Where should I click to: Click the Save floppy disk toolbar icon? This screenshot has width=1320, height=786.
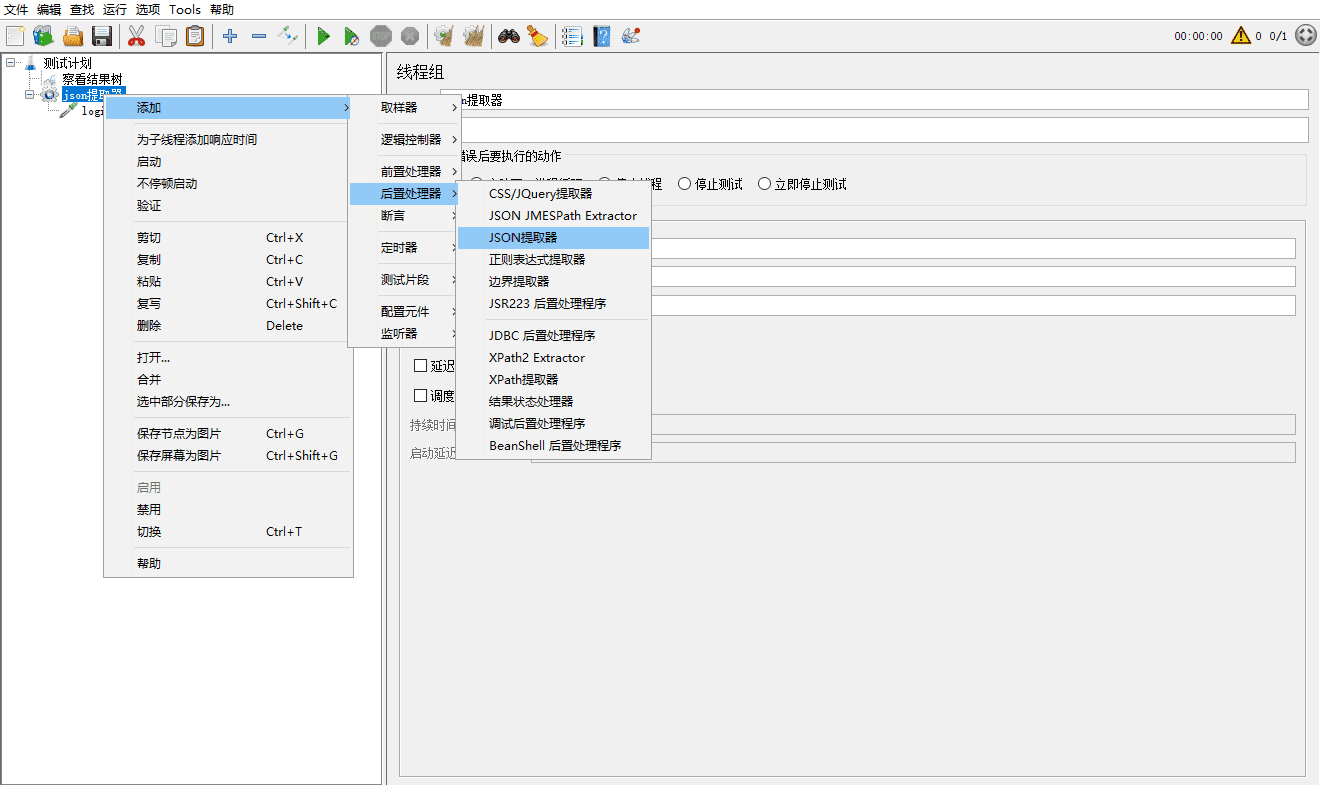click(102, 36)
